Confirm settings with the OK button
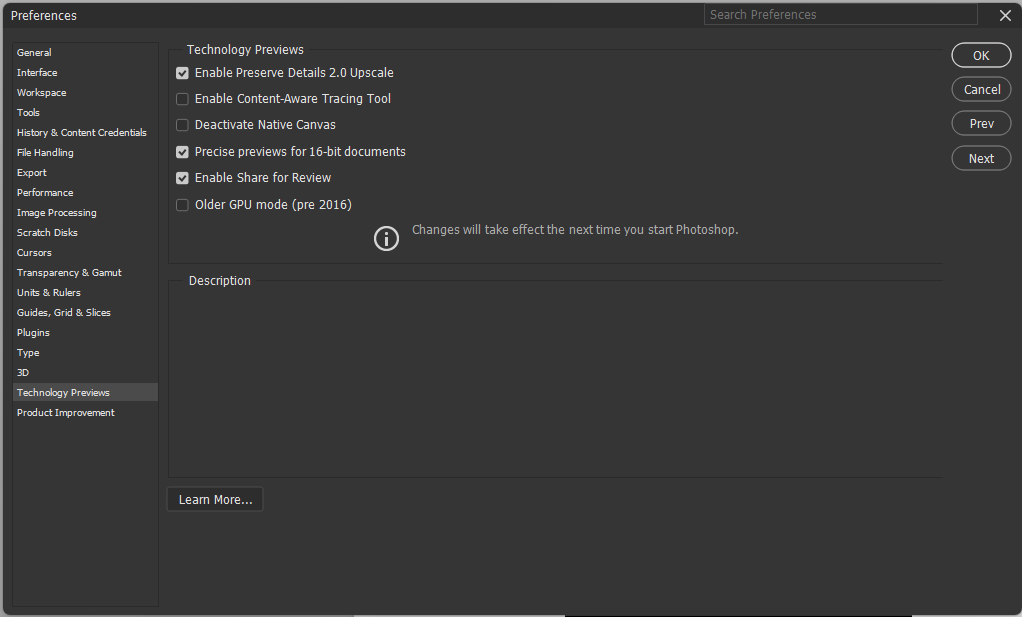The image size is (1022, 617). pyautogui.click(x=981, y=55)
